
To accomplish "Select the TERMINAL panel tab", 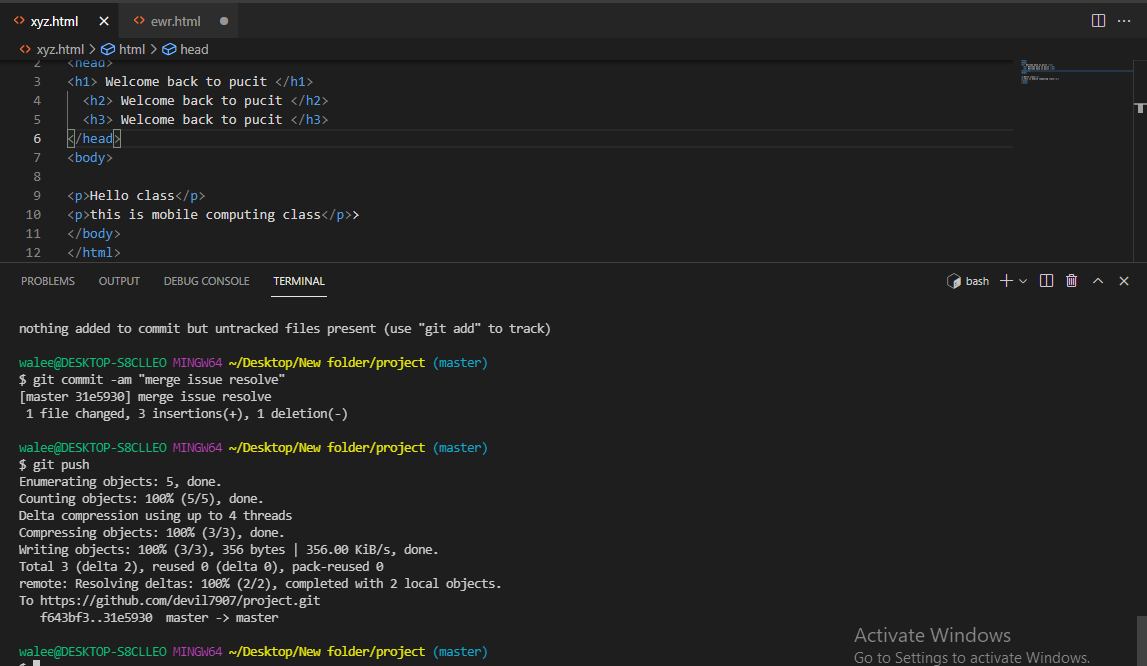I will coord(298,281).
